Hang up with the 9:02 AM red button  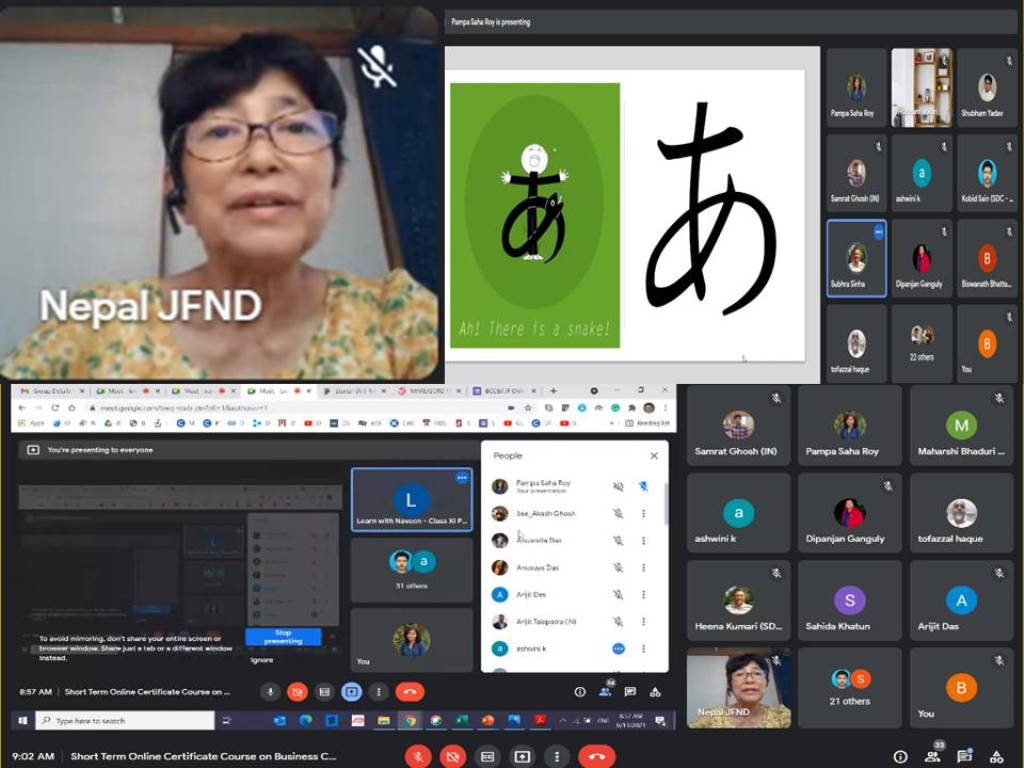(x=597, y=757)
